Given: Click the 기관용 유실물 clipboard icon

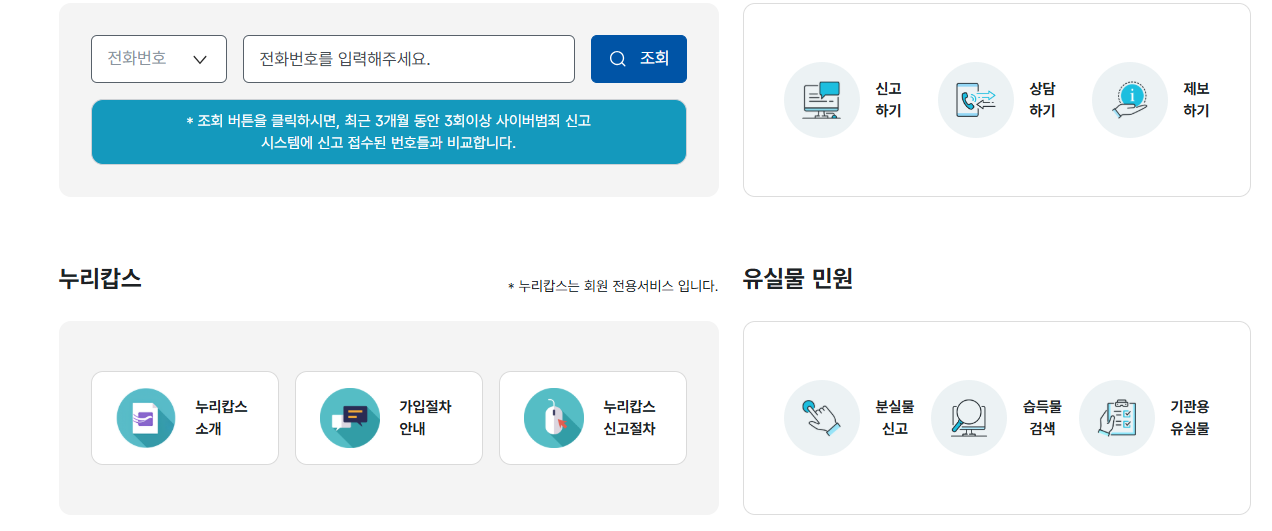Looking at the screenshot, I should point(1117,418).
